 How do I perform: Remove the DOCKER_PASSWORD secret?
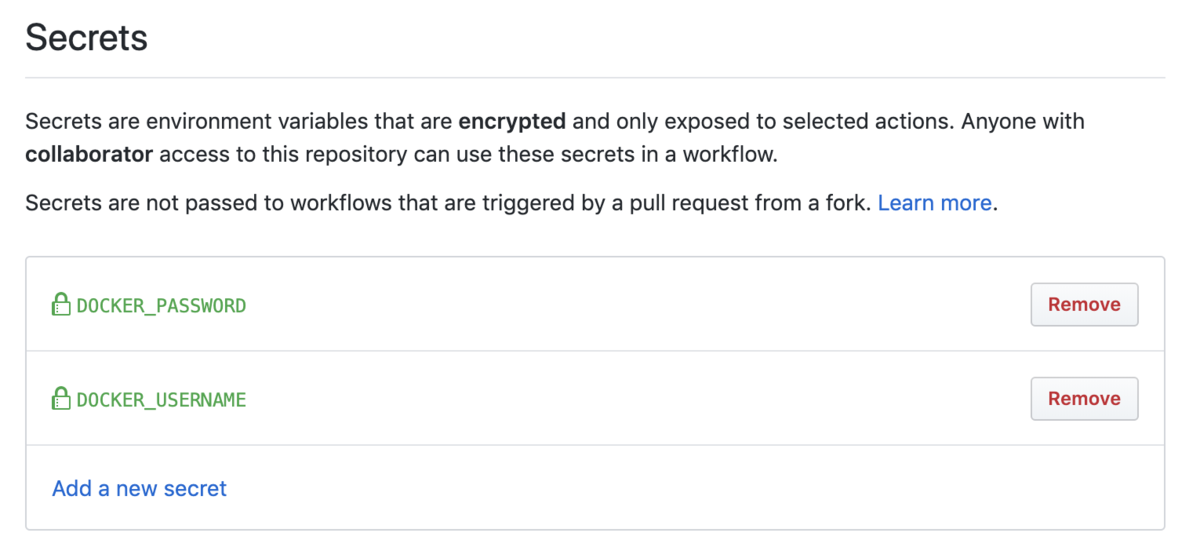click(x=1084, y=304)
